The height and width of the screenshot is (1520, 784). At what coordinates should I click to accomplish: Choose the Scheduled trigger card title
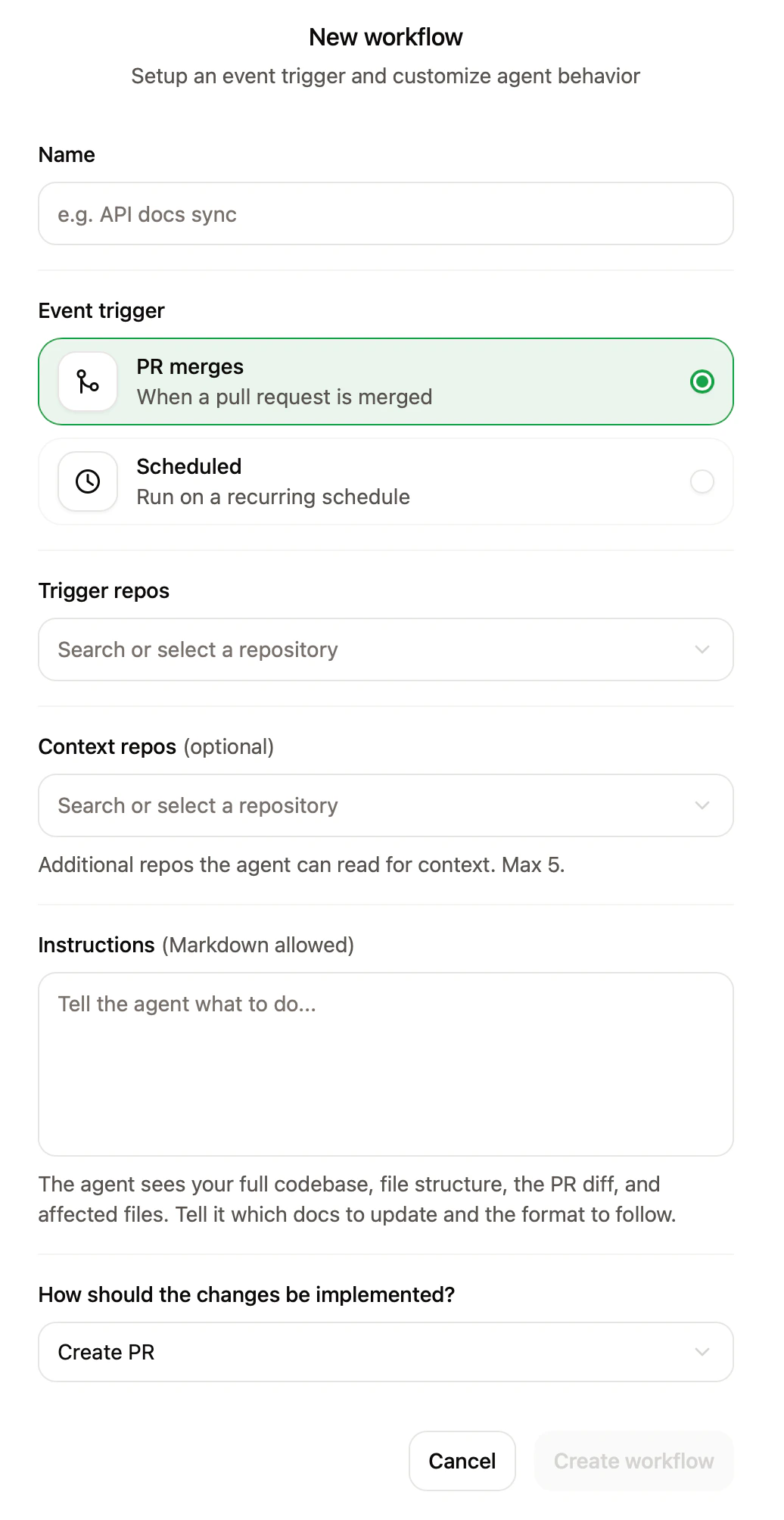(189, 466)
